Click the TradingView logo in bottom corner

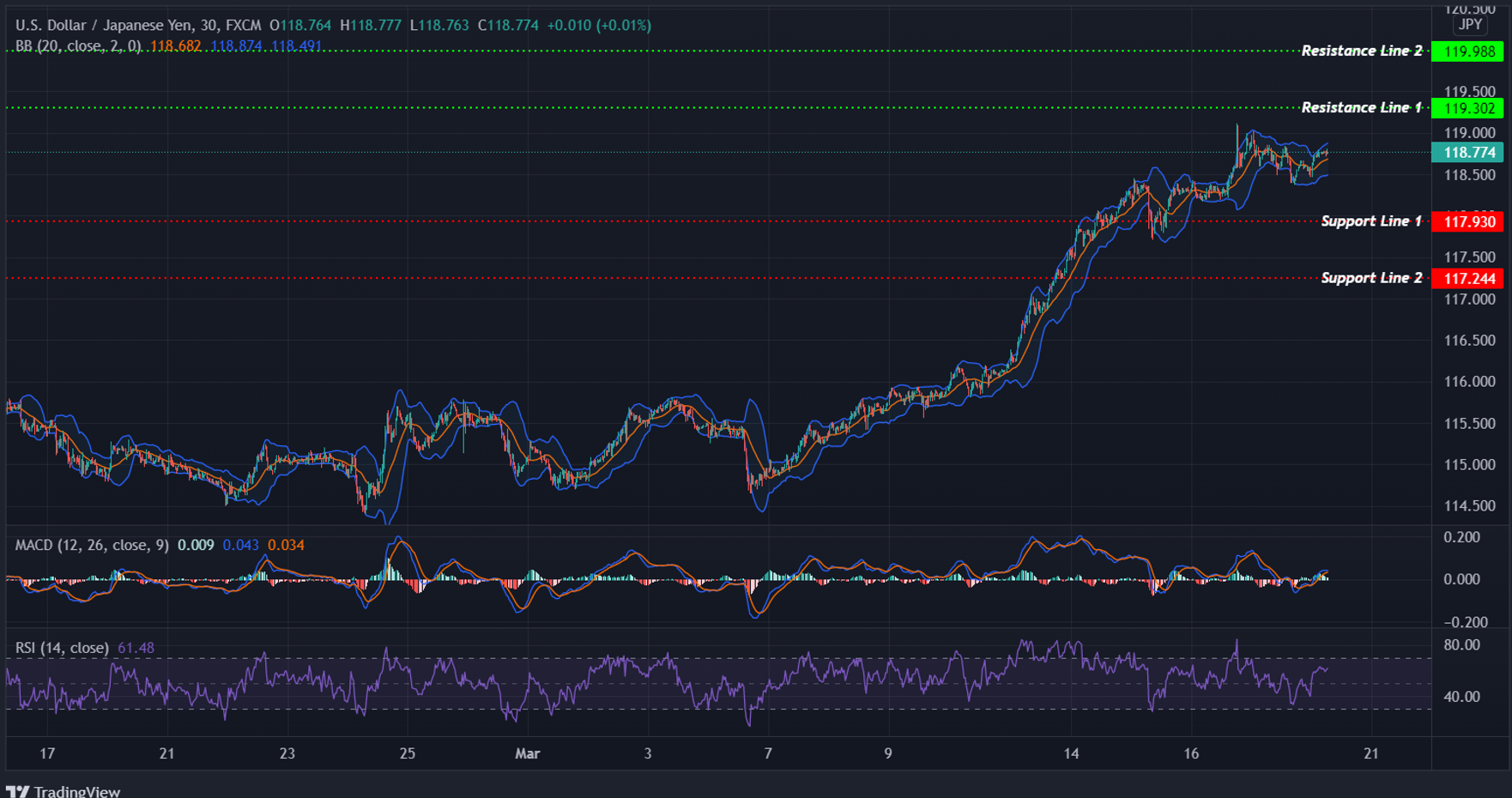64,790
